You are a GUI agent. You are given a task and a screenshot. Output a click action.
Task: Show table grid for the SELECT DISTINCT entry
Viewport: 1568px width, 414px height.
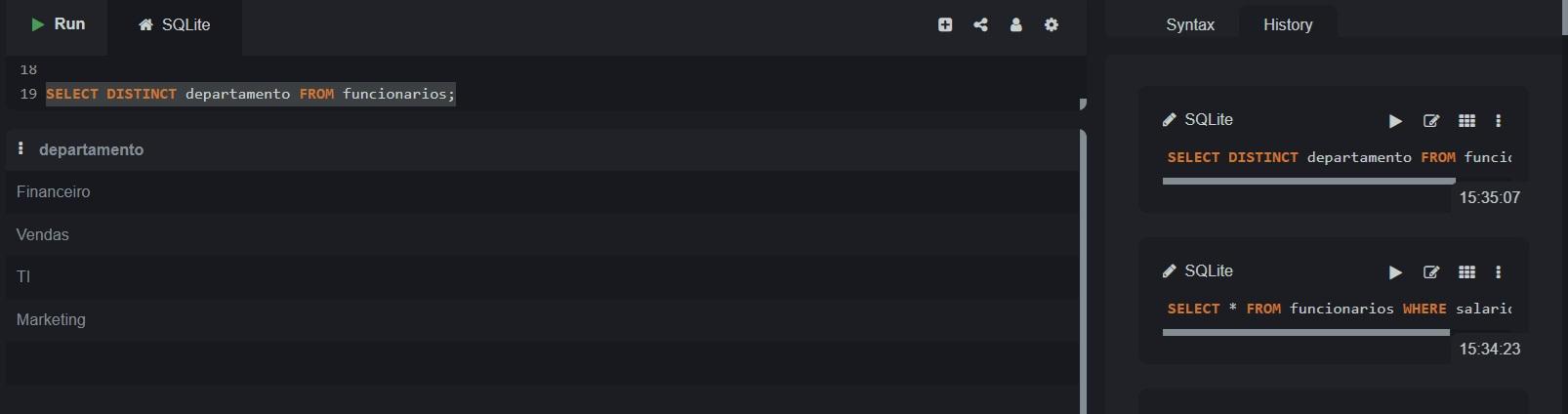point(1466,120)
